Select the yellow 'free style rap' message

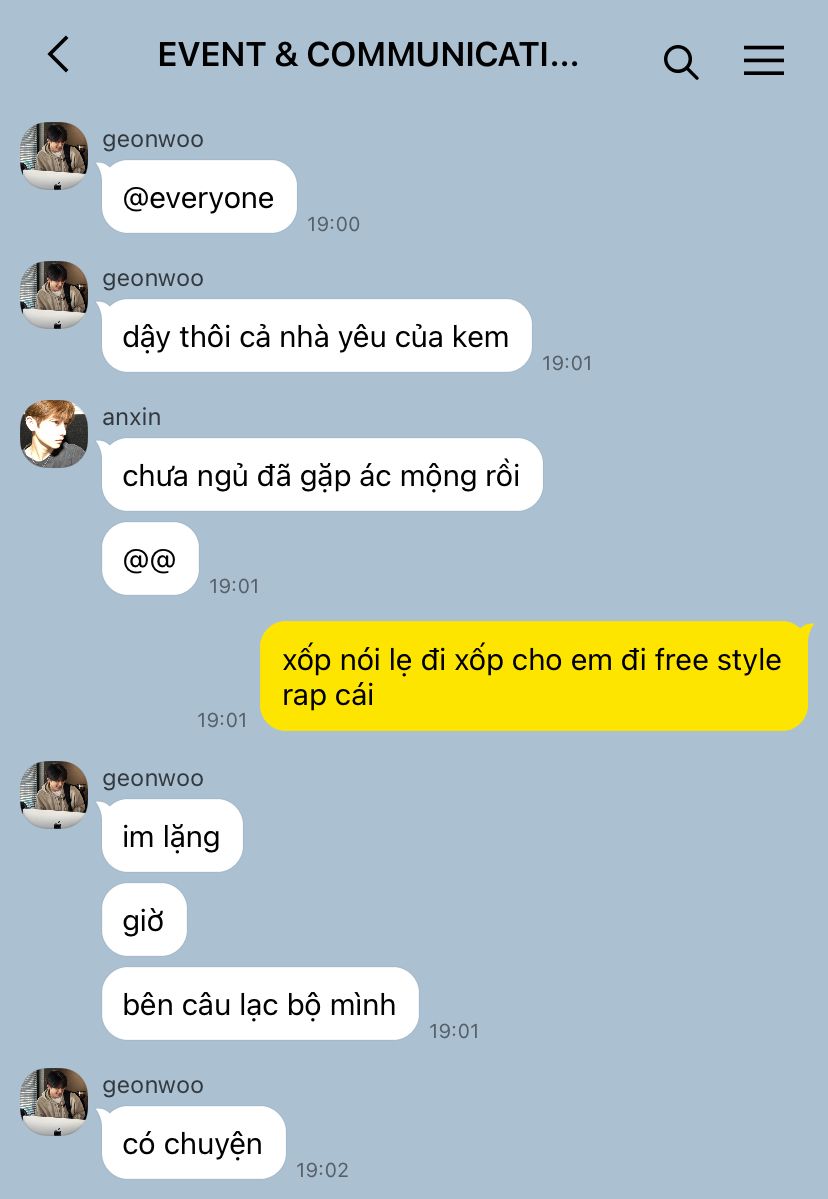click(534, 677)
